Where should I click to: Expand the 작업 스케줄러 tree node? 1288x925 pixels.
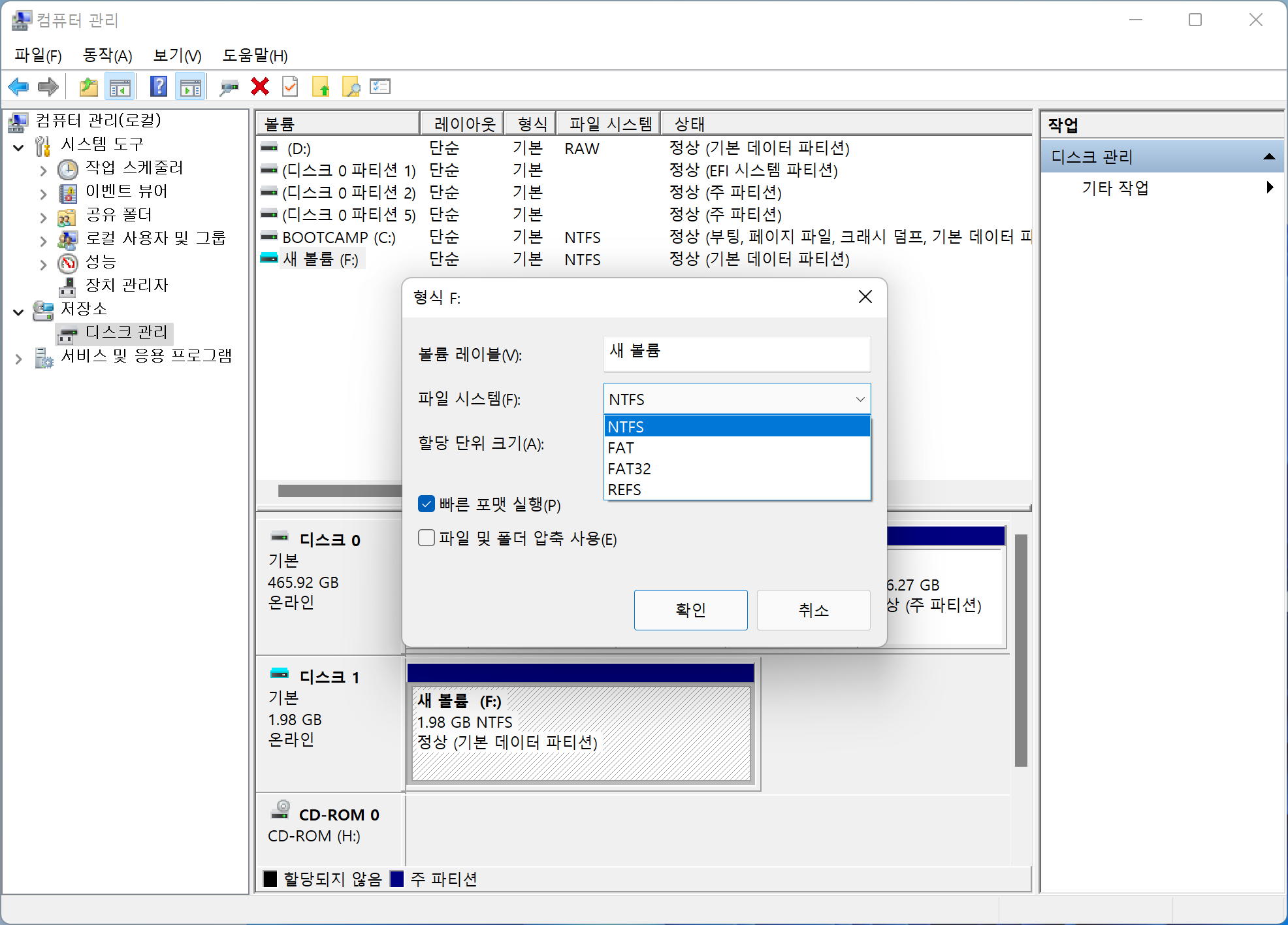(x=43, y=171)
